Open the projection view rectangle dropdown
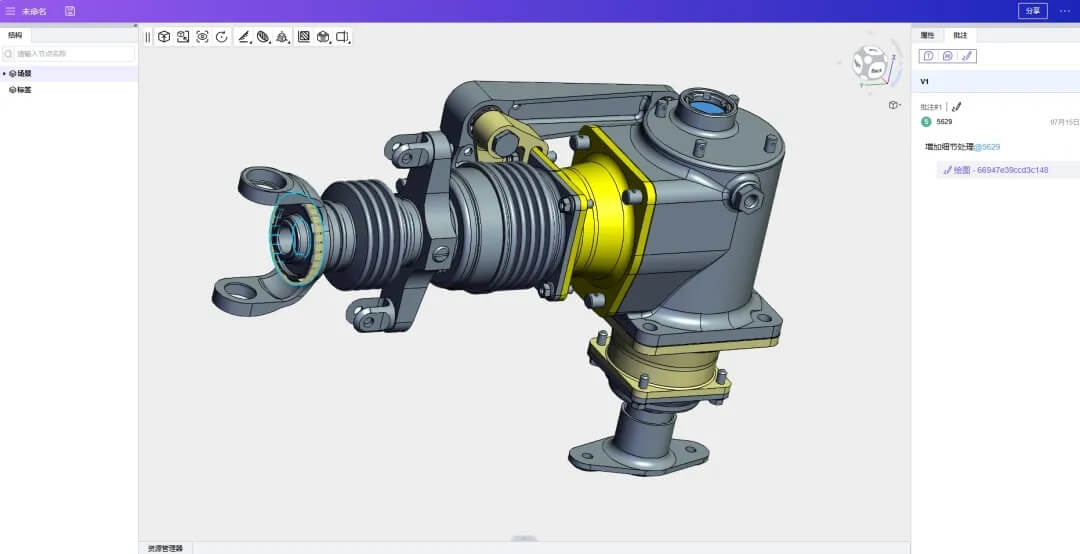1080x554 pixels. coord(343,37)
